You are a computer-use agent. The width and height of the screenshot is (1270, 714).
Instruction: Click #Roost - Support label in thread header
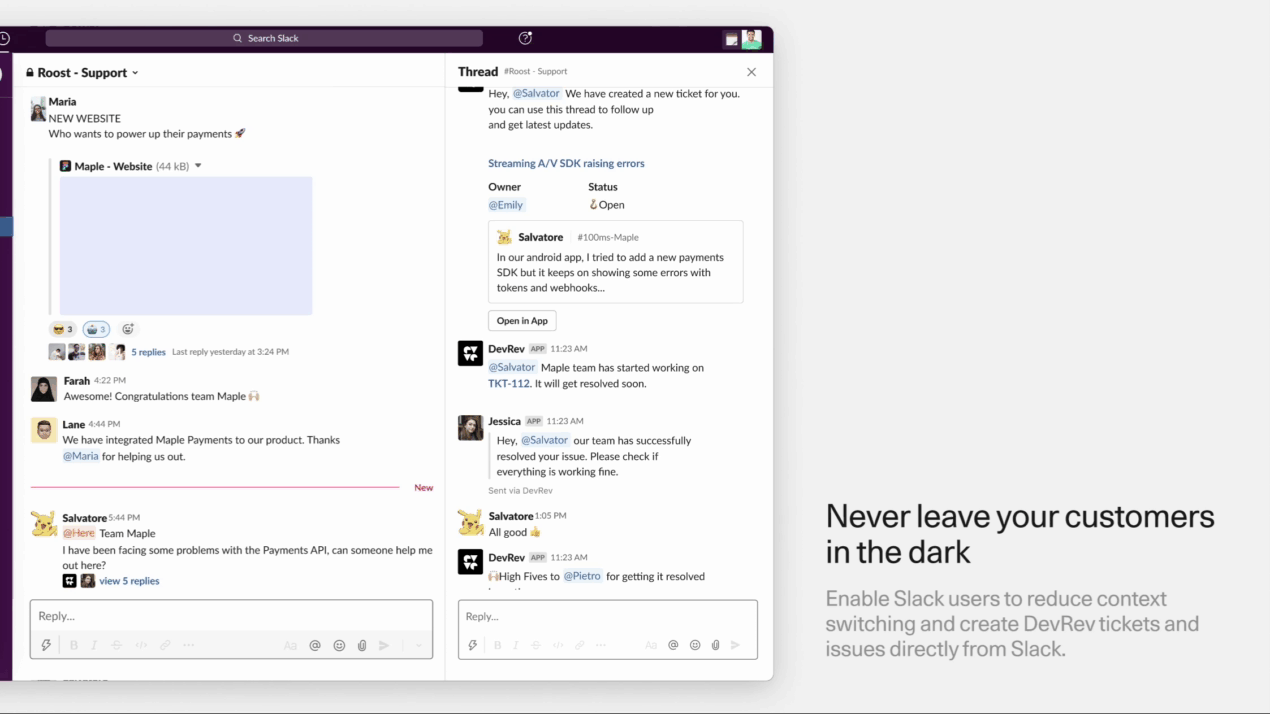pyautogui.click(x=535, y=72)
